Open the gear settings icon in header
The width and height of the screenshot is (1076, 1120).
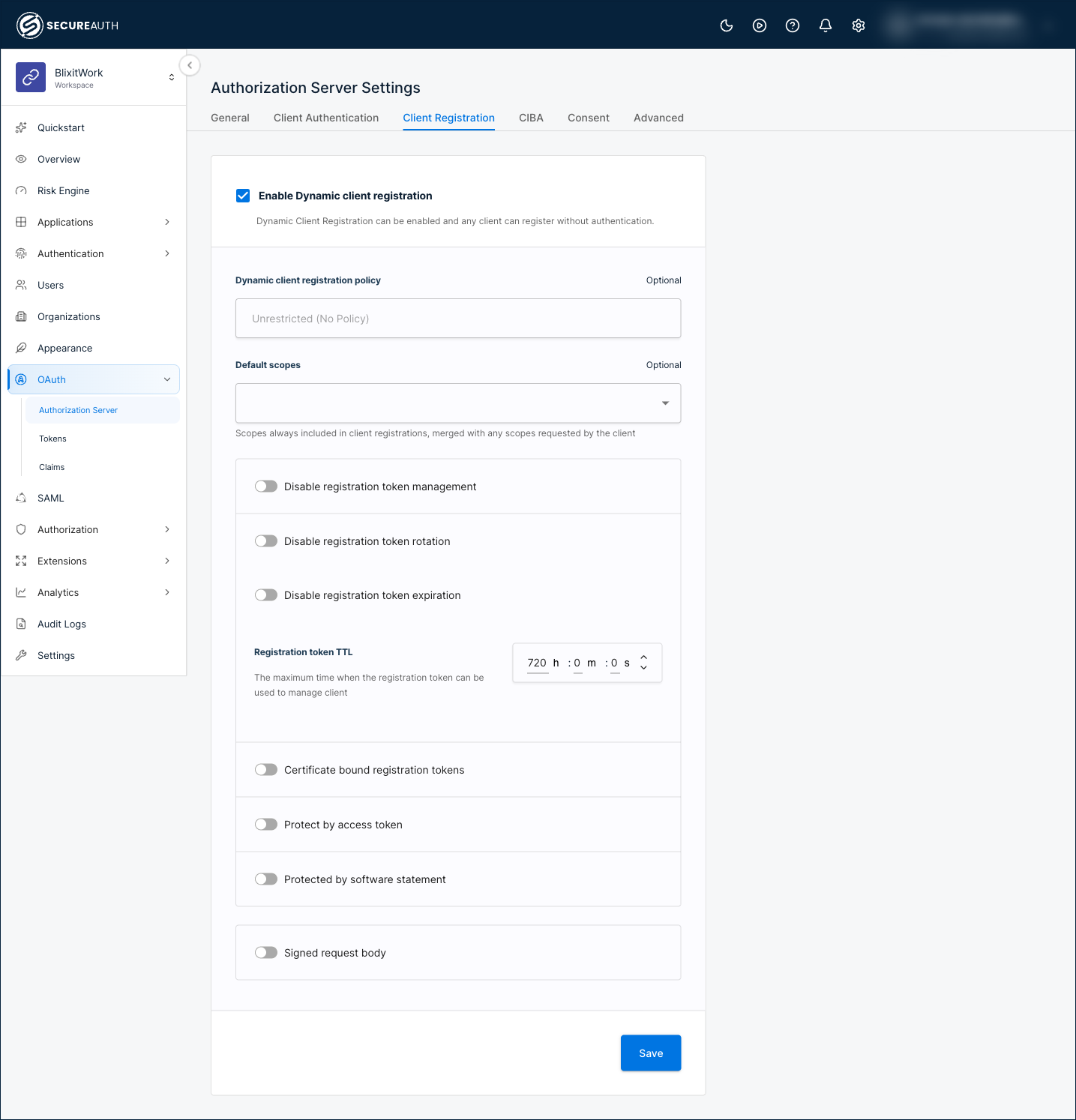(x=859, y=25)
